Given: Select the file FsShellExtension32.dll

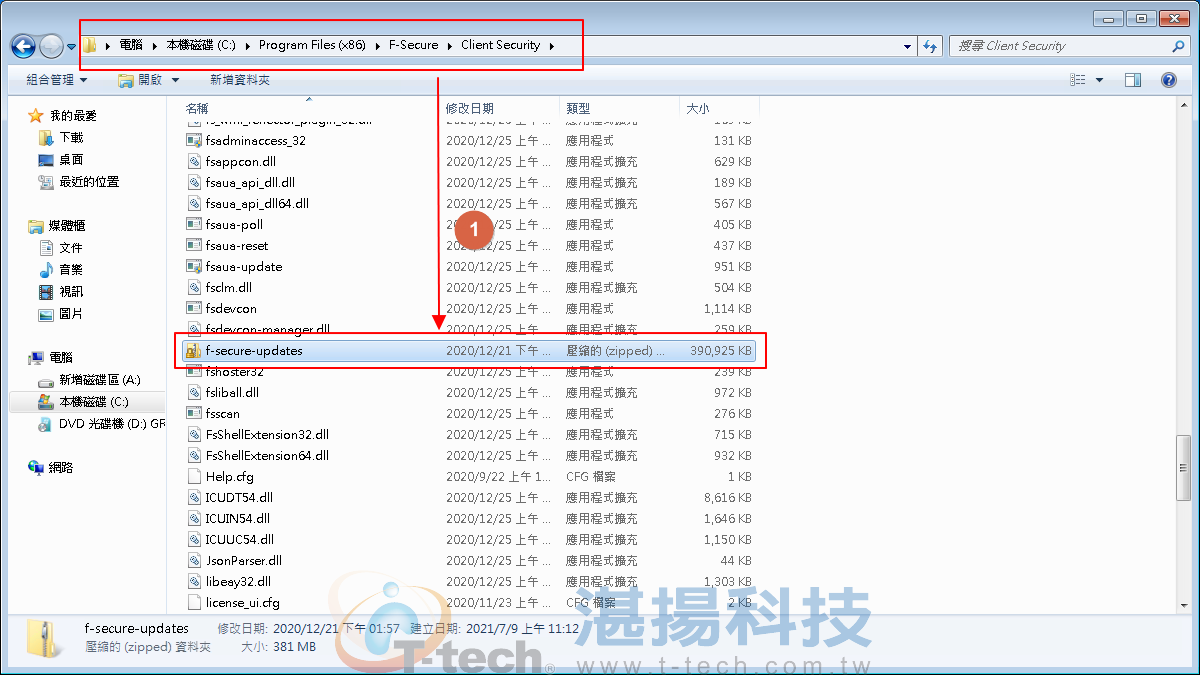Looking at the screenshot, I should (x=267, y=435).
